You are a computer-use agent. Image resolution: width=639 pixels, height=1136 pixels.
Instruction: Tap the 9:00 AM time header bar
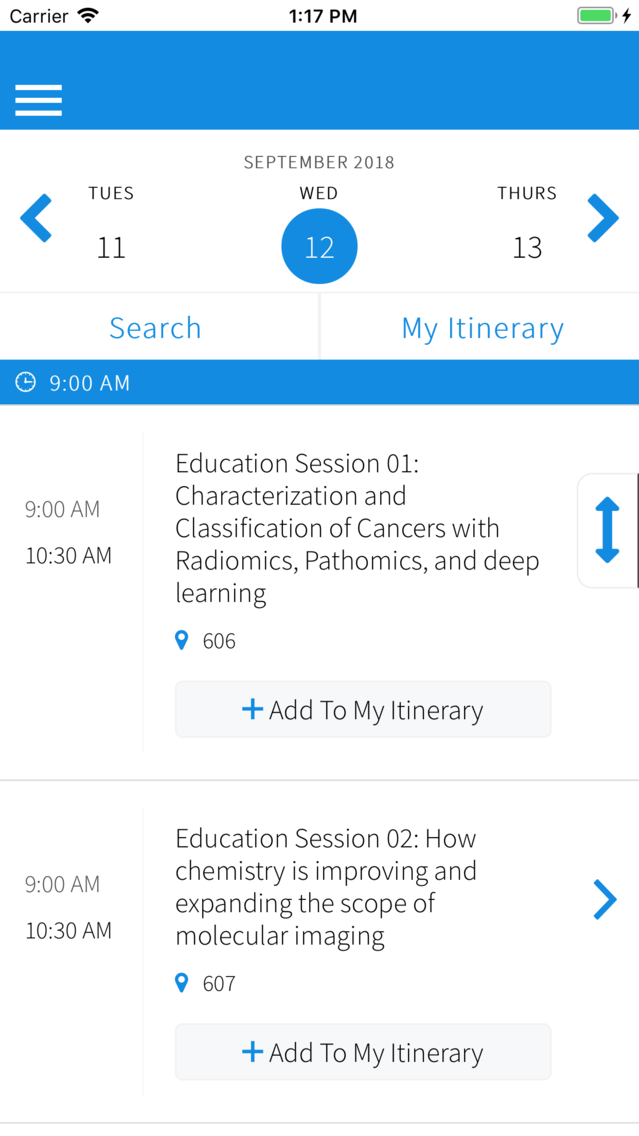coord(320,382)
